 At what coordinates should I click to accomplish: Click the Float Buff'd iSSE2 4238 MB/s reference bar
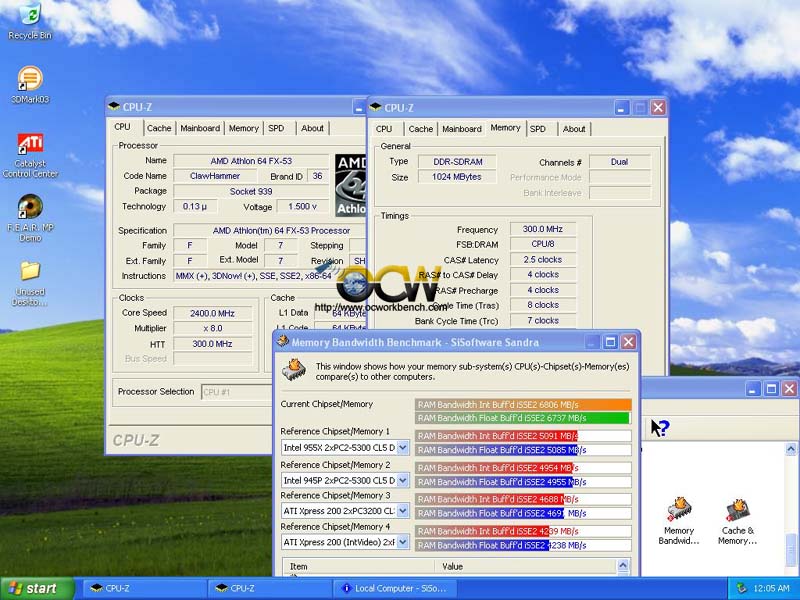pos(523,545)
